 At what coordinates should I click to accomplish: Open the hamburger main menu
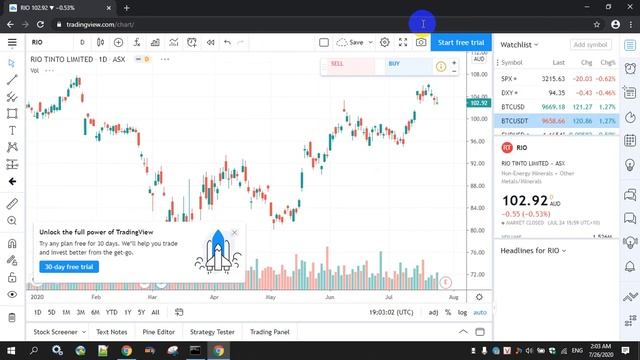point(12,42)
